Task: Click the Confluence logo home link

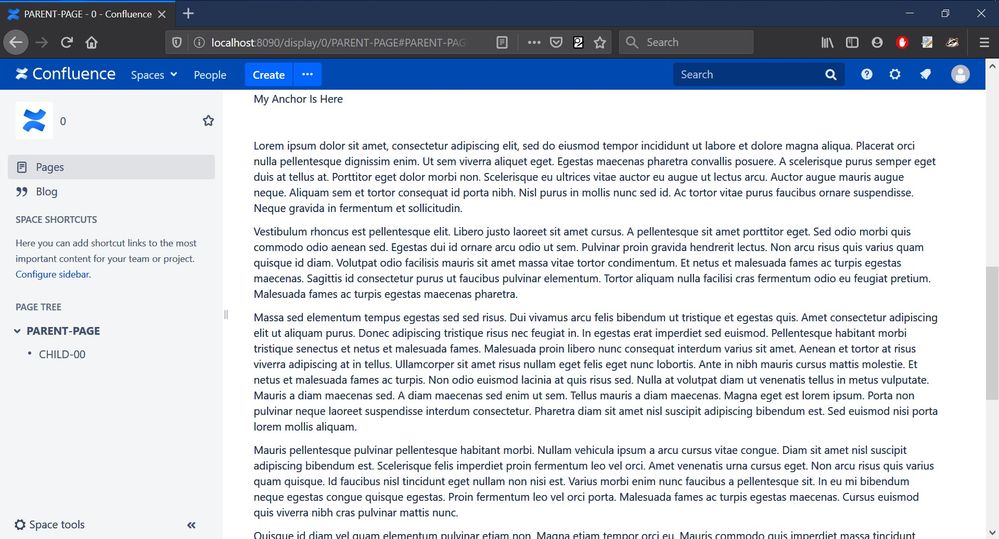Action: [x=66, y=74]
